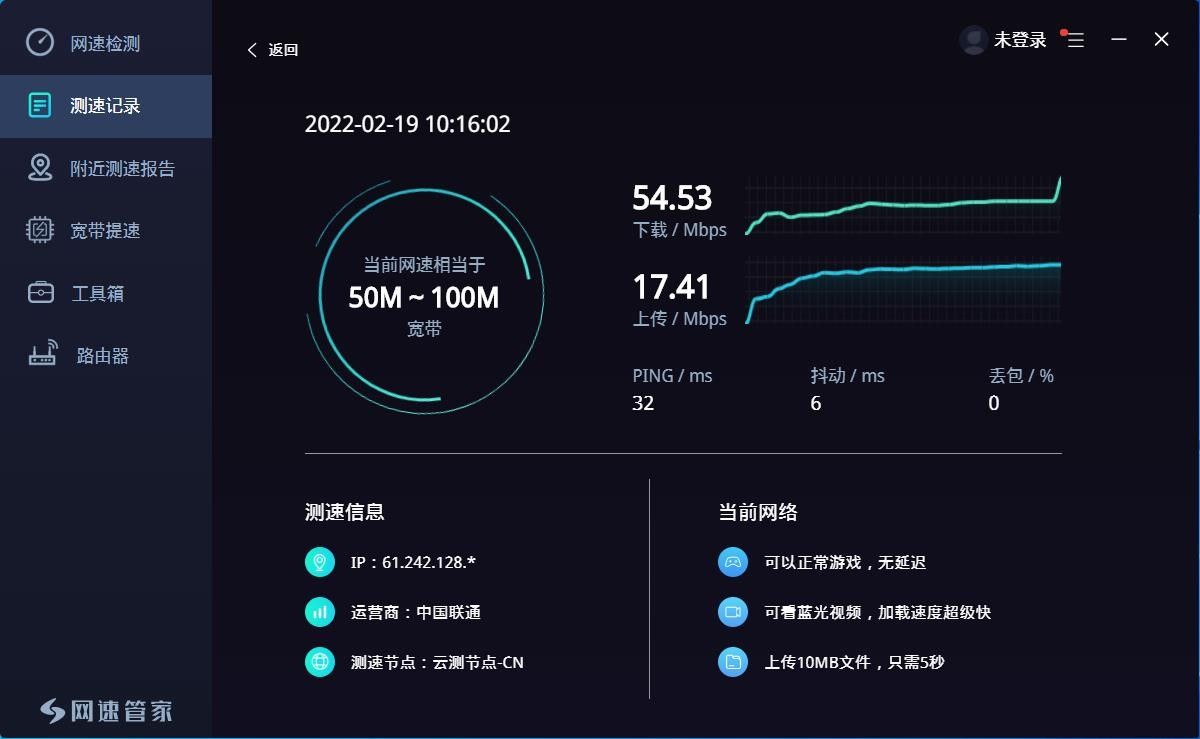Click 测速节点：云测节点-CN text

pos(437,662)
